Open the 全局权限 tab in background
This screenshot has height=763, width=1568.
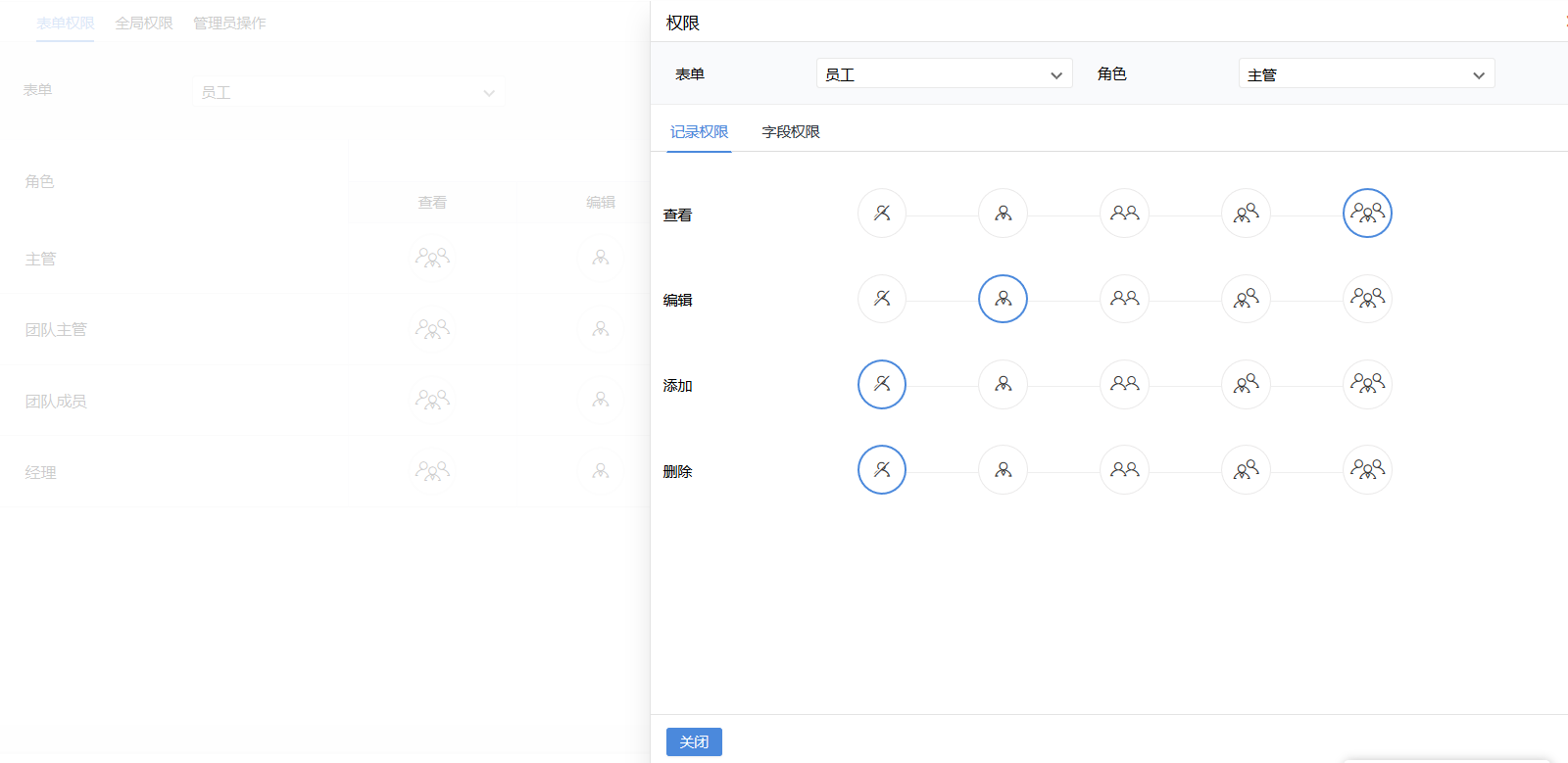click(144, 23)
